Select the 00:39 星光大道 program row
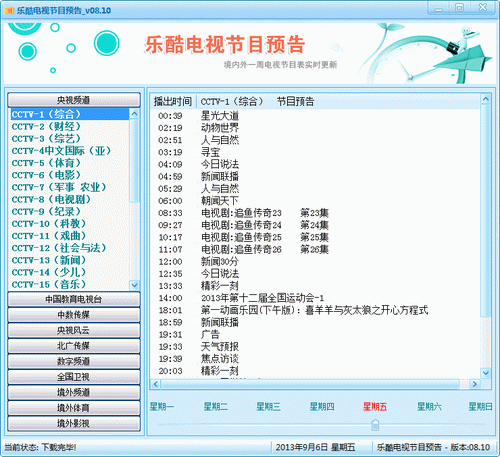 [315, 116]
